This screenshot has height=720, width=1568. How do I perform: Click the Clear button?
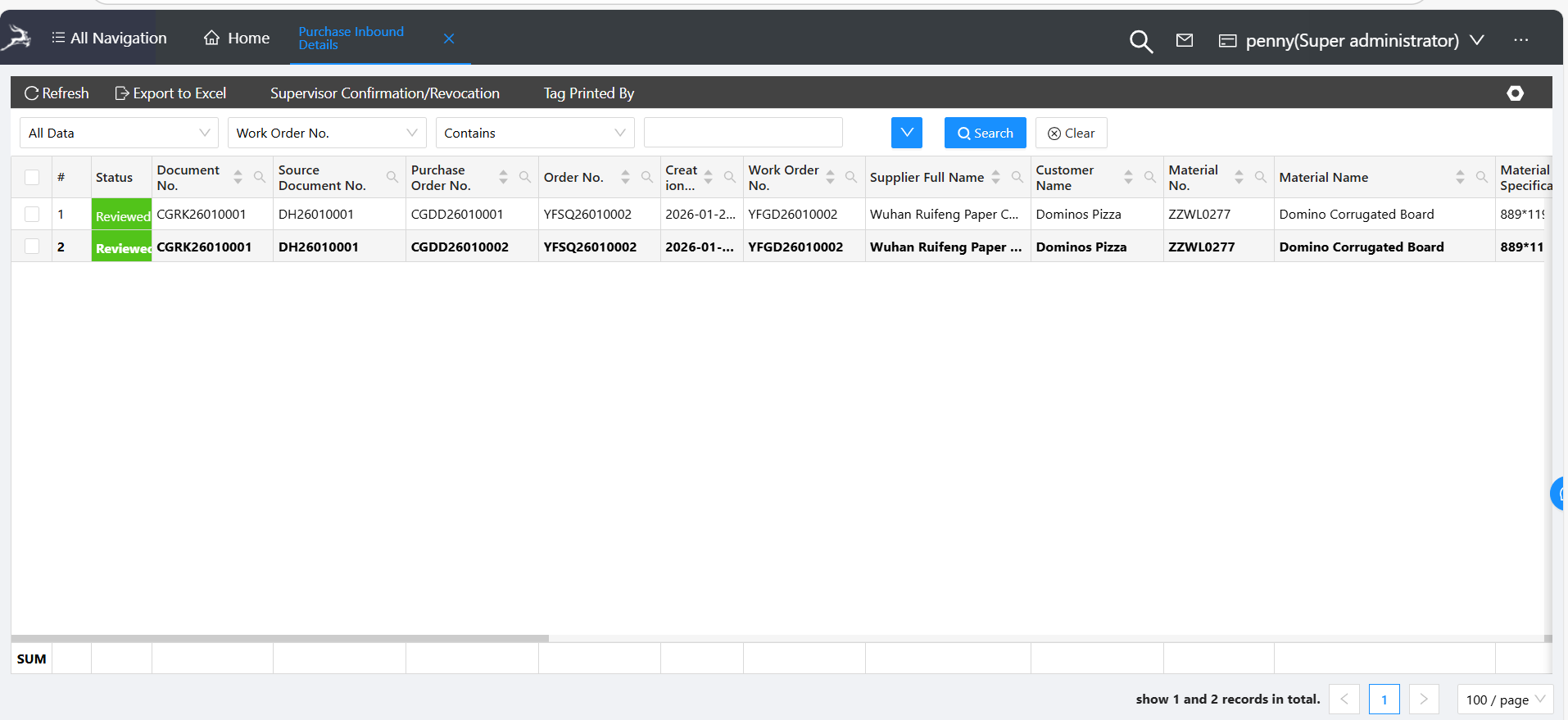coord(1071,133)
